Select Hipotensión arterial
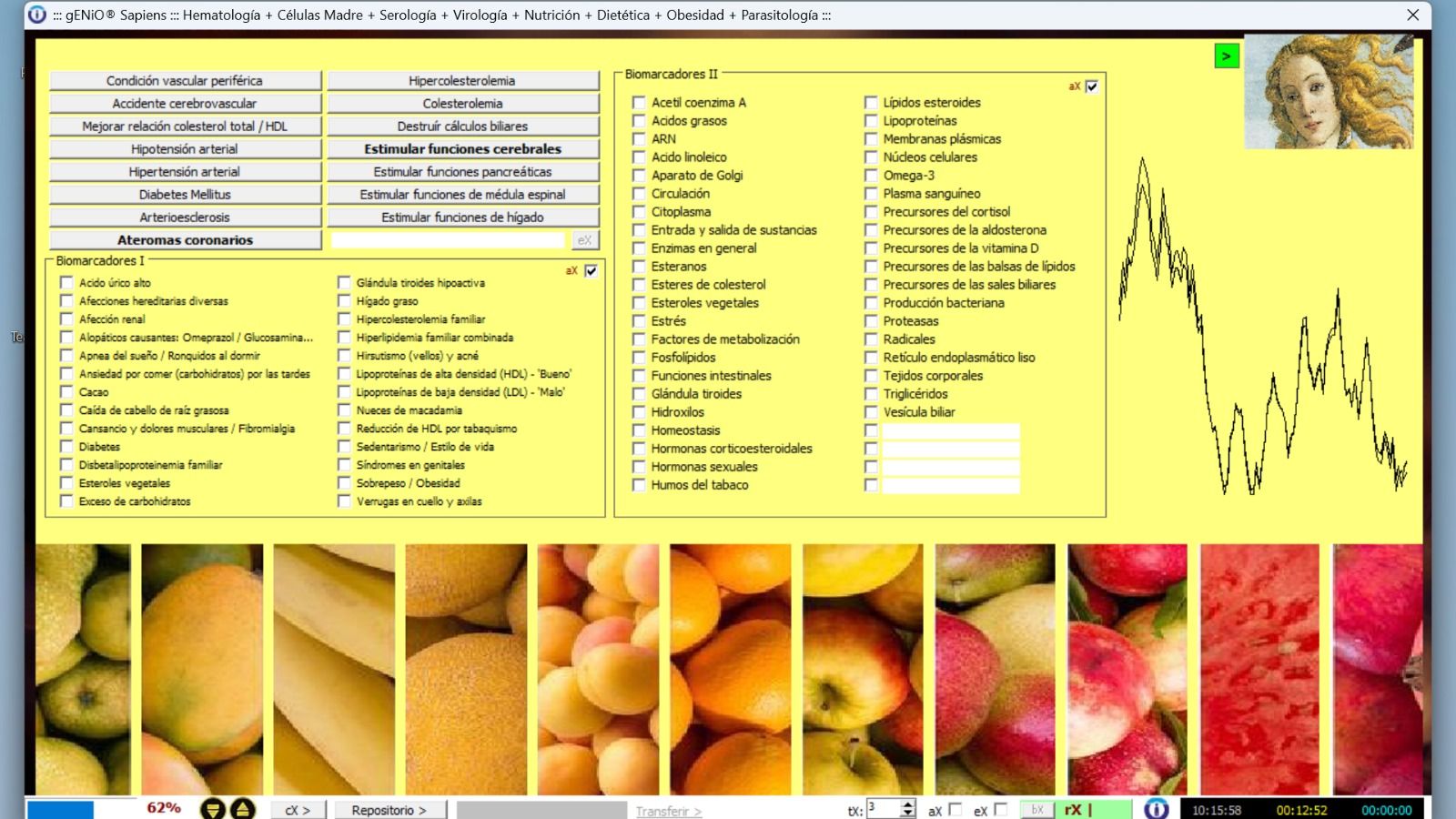The image size is (1456, 819). click(x=185, y=149)
